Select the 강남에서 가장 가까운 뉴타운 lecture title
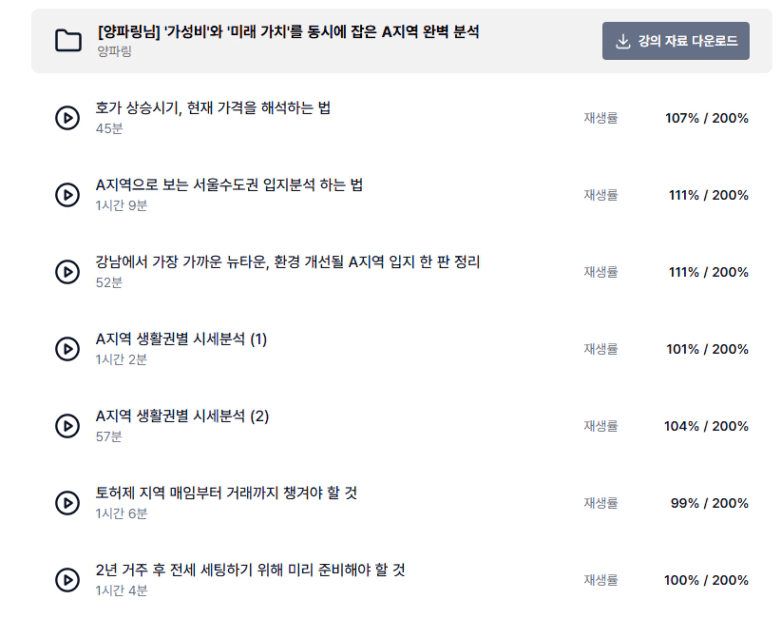This screenshot has width=781, height=619. click(288, 262)
